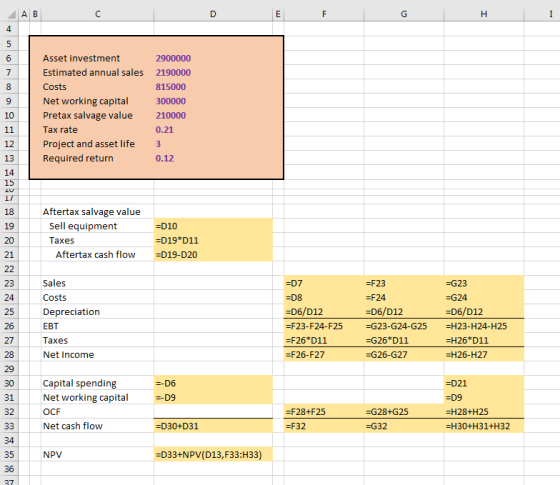Select the formula cell =H30+H31+H32
The width and height of the screenshot is (560, 485).
484,426
